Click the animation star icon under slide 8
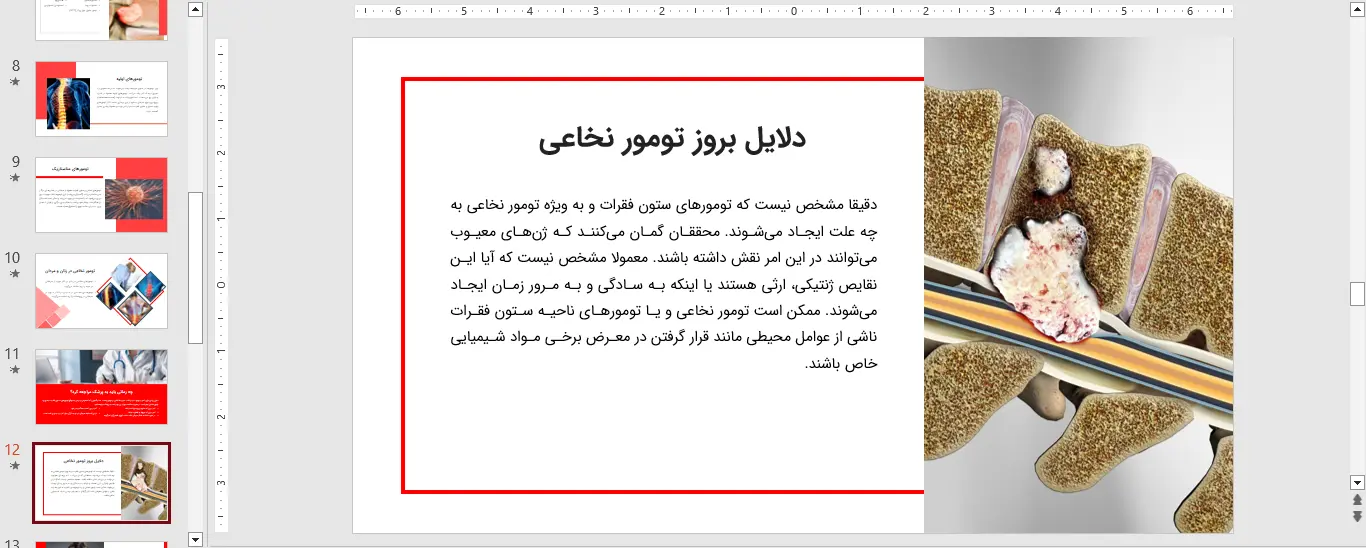The image size is (1366, 548). tap(14, 82)
